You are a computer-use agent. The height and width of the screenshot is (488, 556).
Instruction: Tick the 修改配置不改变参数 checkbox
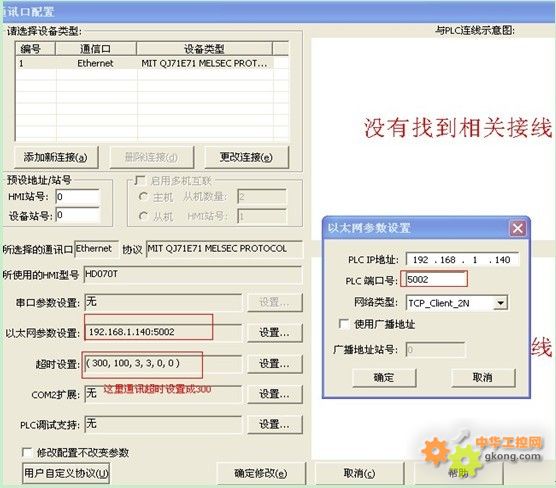point(27,453)
